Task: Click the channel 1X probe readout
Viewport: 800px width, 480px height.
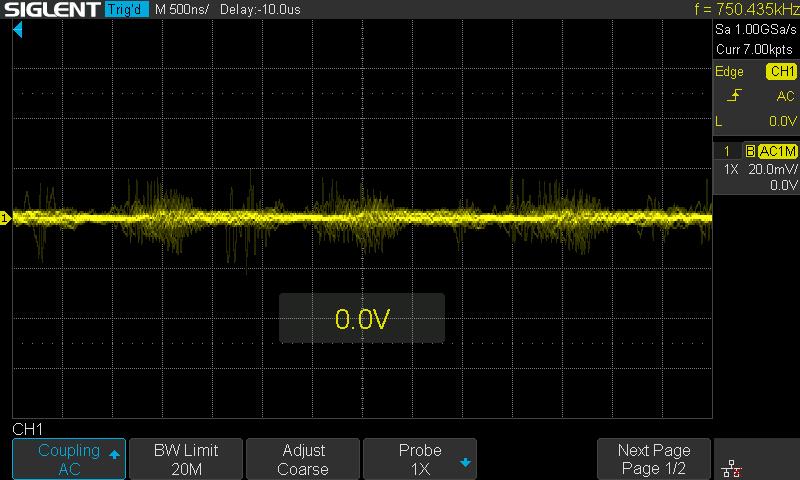Action: pos(731,169)
